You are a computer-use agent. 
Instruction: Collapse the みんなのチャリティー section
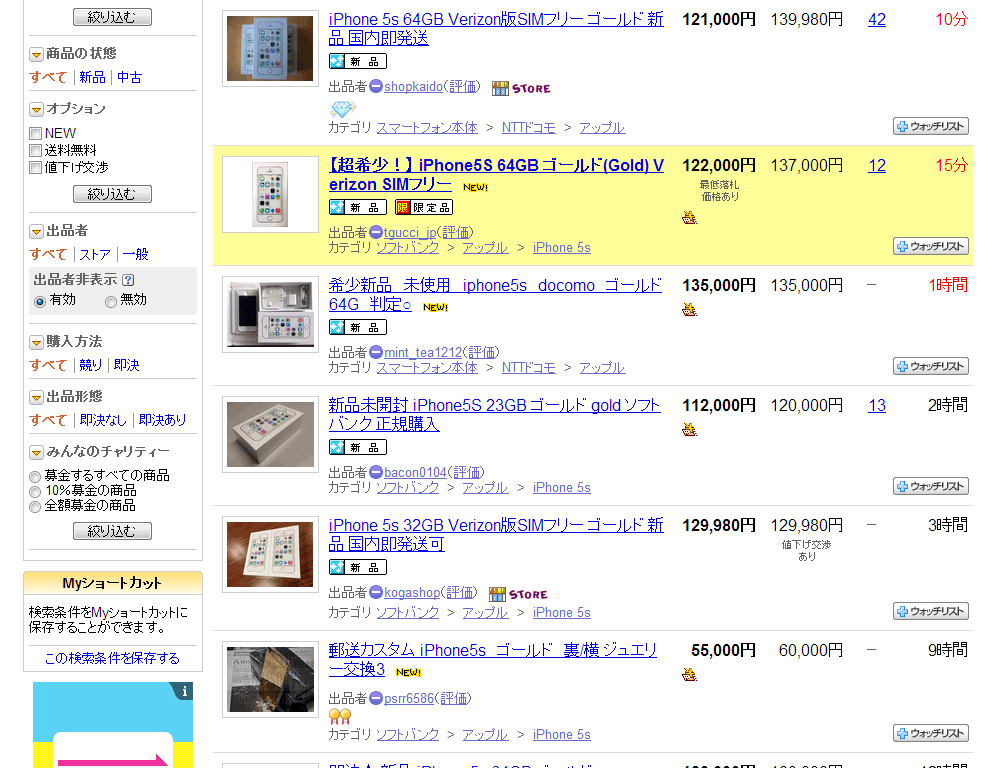pos(36,453)
